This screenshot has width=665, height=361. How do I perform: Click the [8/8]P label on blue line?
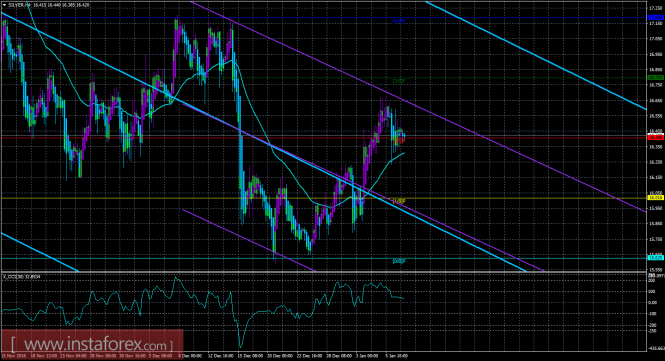[x=399, y=20]
